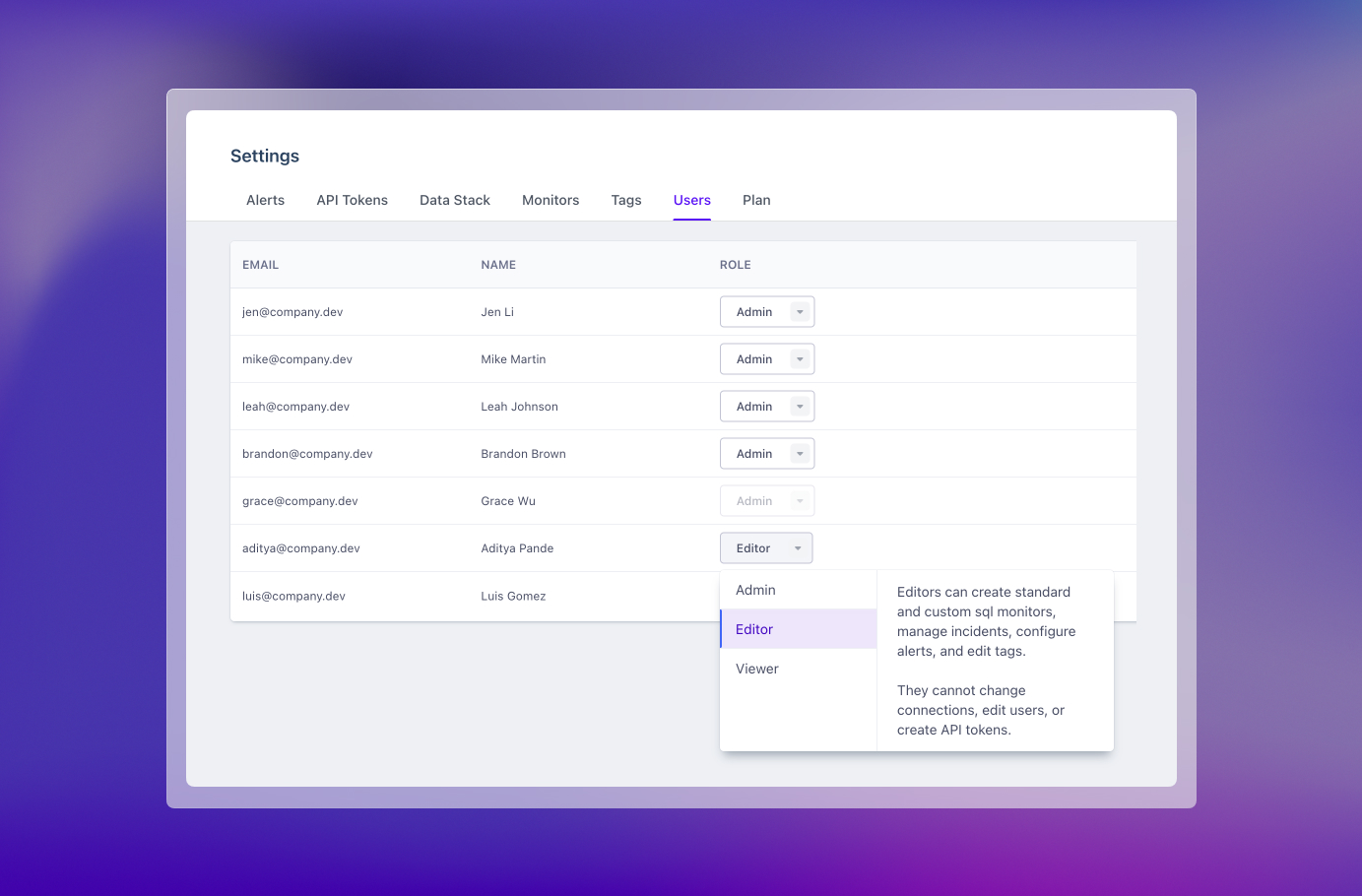Select Viewer in the open role menu
This screenshot has width=1362, height=896.
point(756,669)
